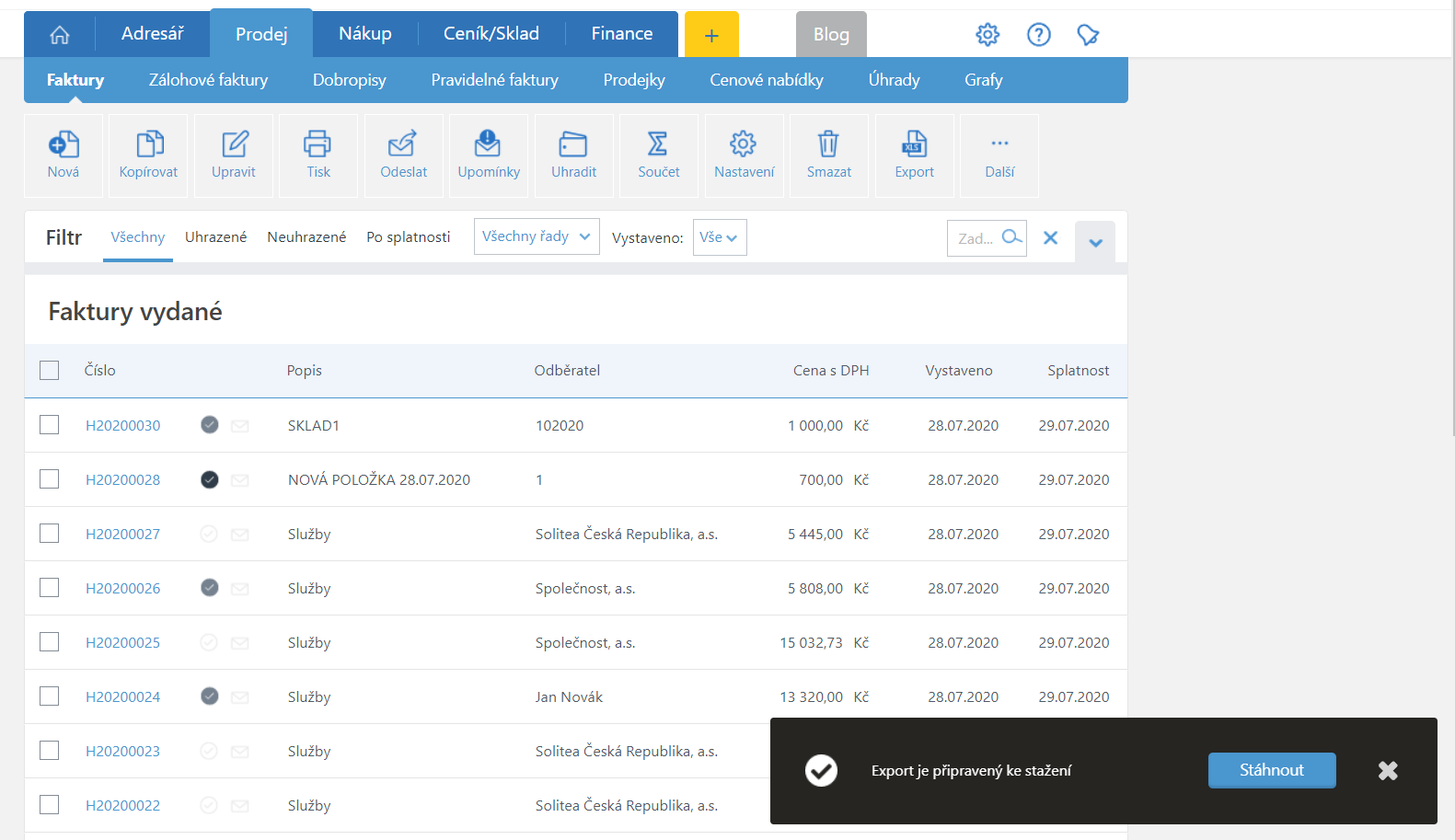Screen dimensions: 1455x840
Task: Edit invoice using Upravit
Action: point(234,155)
